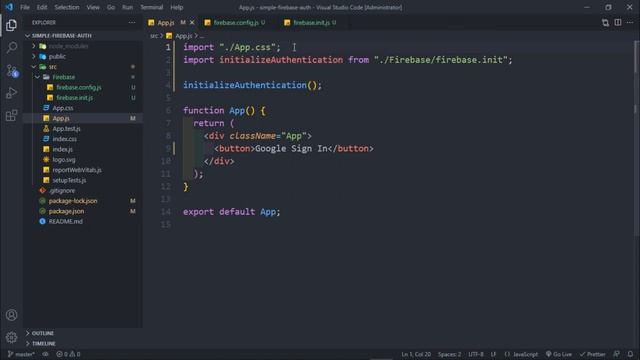Open editor more actions ellipsis
The width and height of the screenshot is (640, 360).
click(630, 22)
